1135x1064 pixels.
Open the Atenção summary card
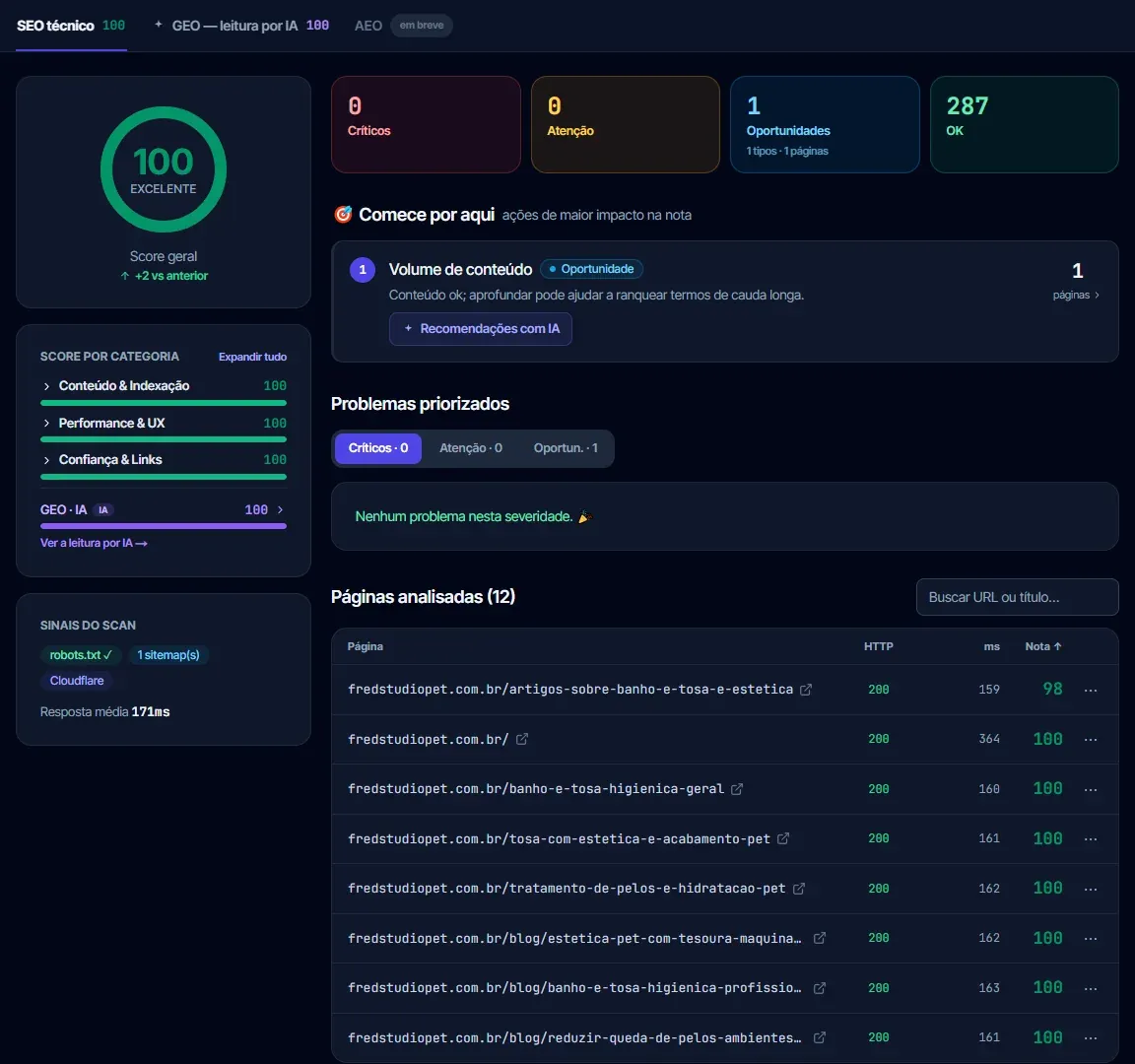tap(626, 124)
